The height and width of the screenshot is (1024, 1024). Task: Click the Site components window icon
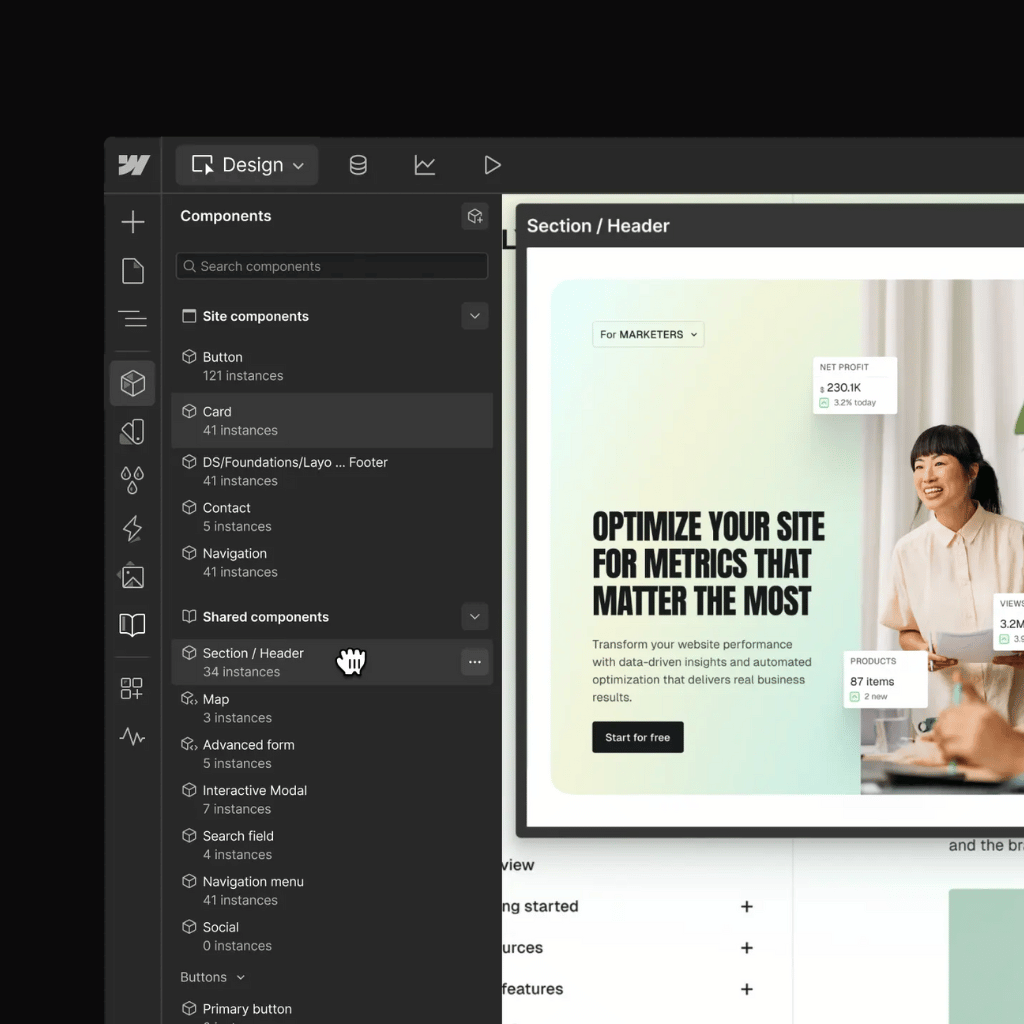[189, 316]
